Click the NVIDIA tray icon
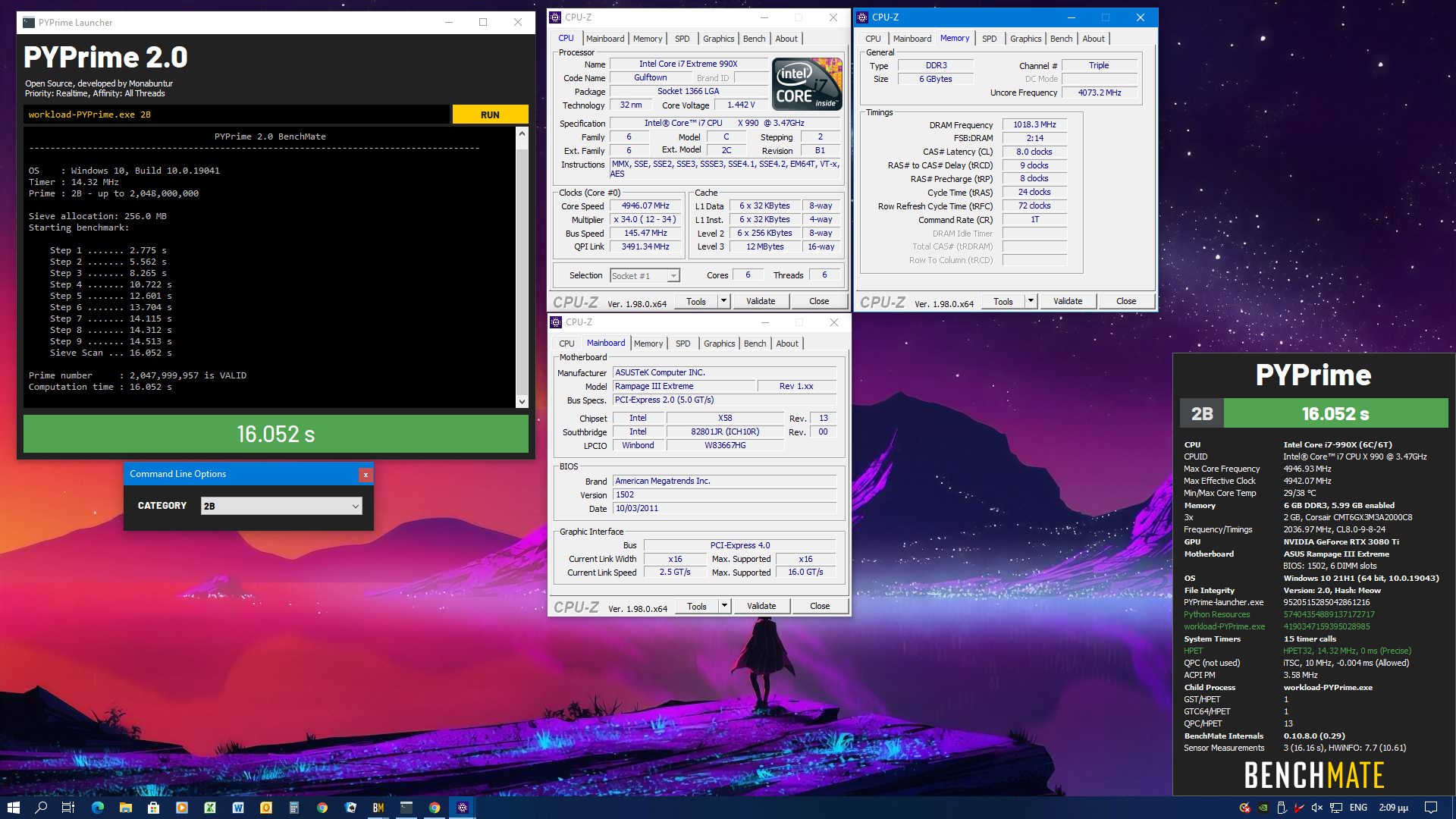1456x819 pixels. point(1263,808)
